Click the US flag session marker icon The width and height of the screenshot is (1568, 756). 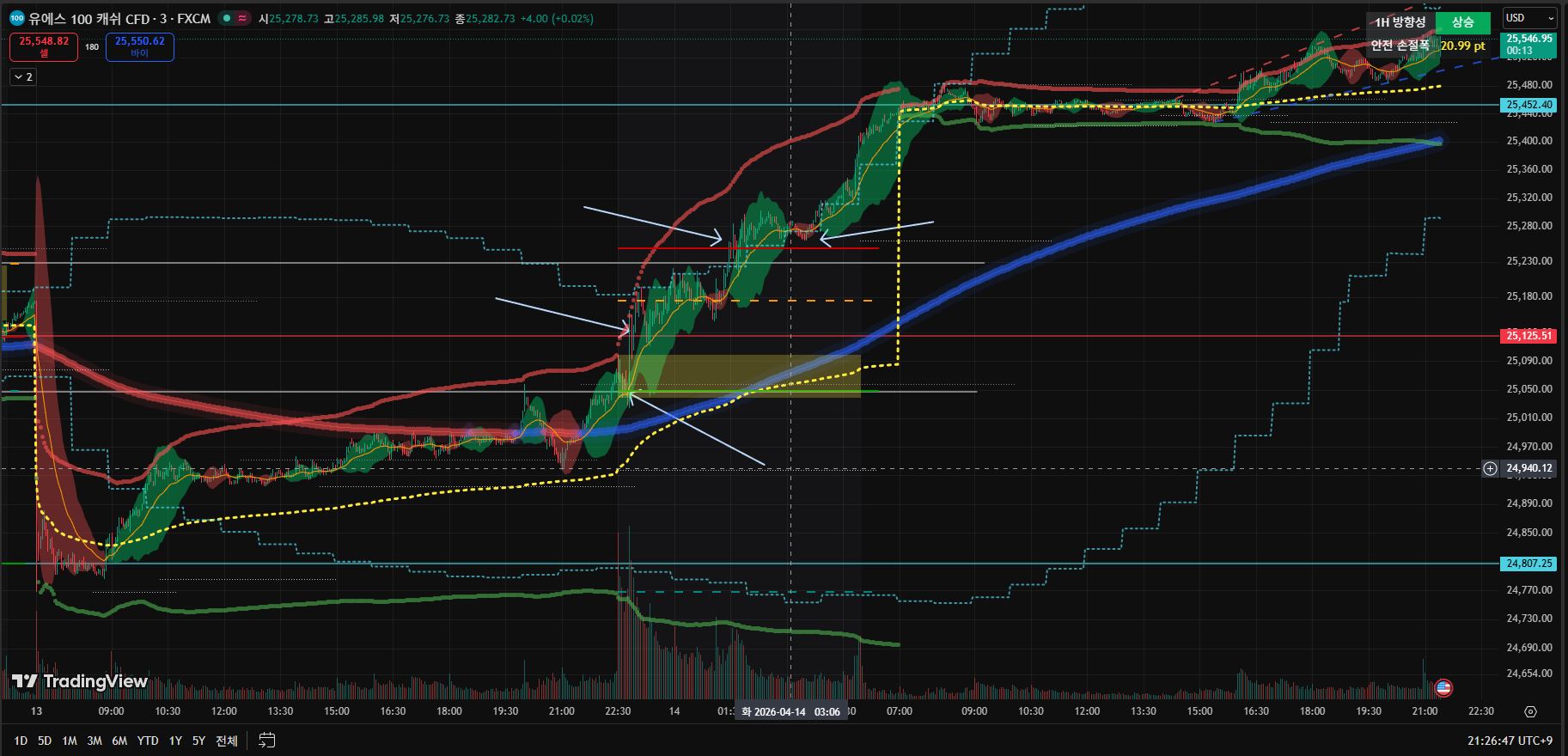1443,687
